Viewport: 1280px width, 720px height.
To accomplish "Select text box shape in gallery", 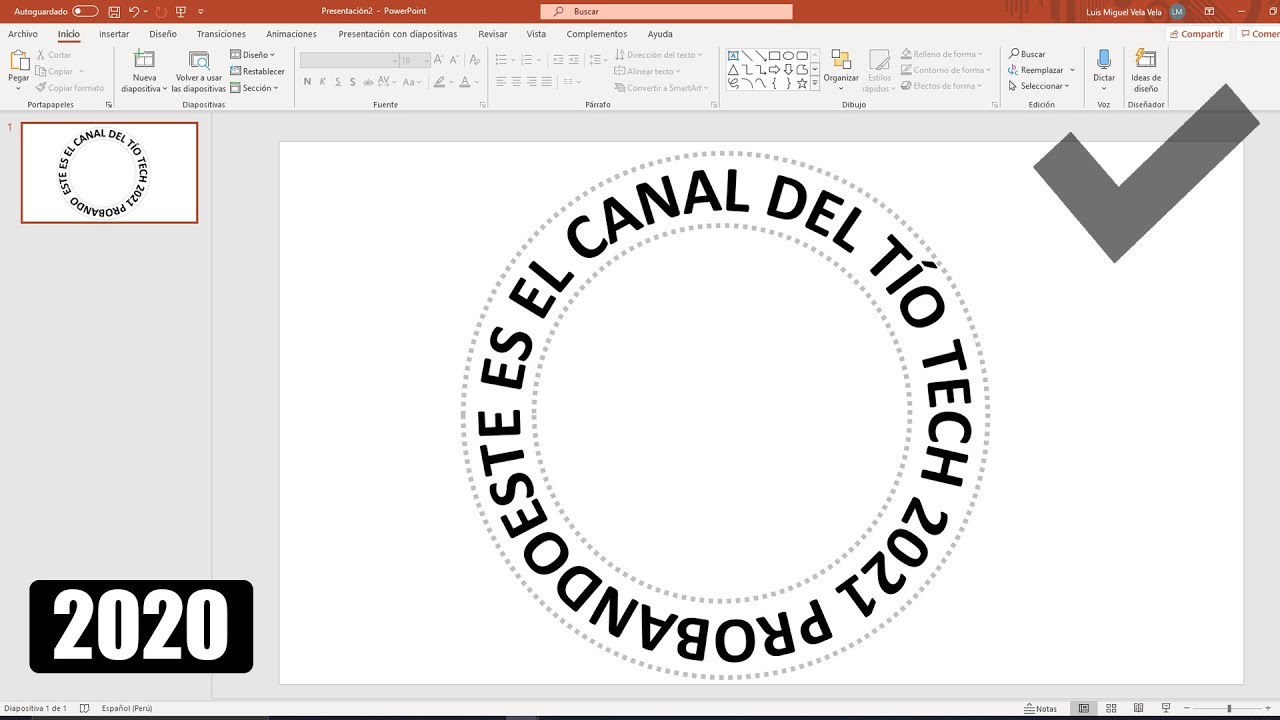I will pyautogui.click(x=733, y=55).
